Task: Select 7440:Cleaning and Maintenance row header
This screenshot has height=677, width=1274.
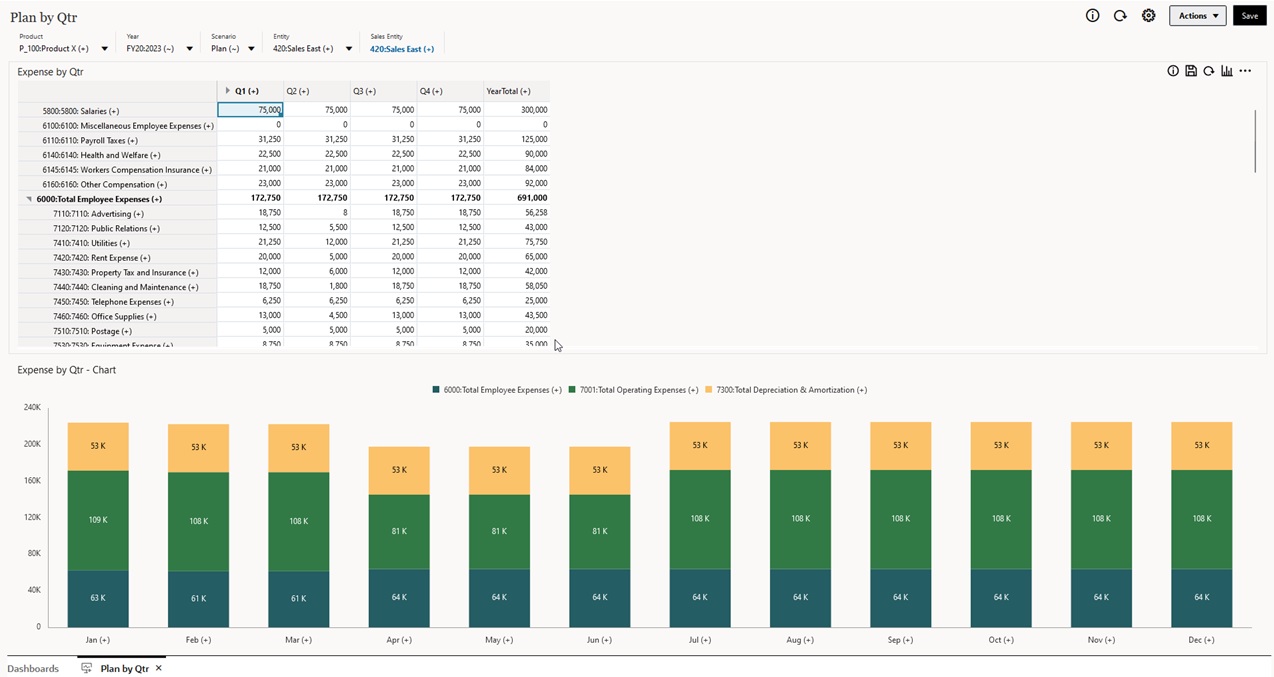Action: (118, 287)
